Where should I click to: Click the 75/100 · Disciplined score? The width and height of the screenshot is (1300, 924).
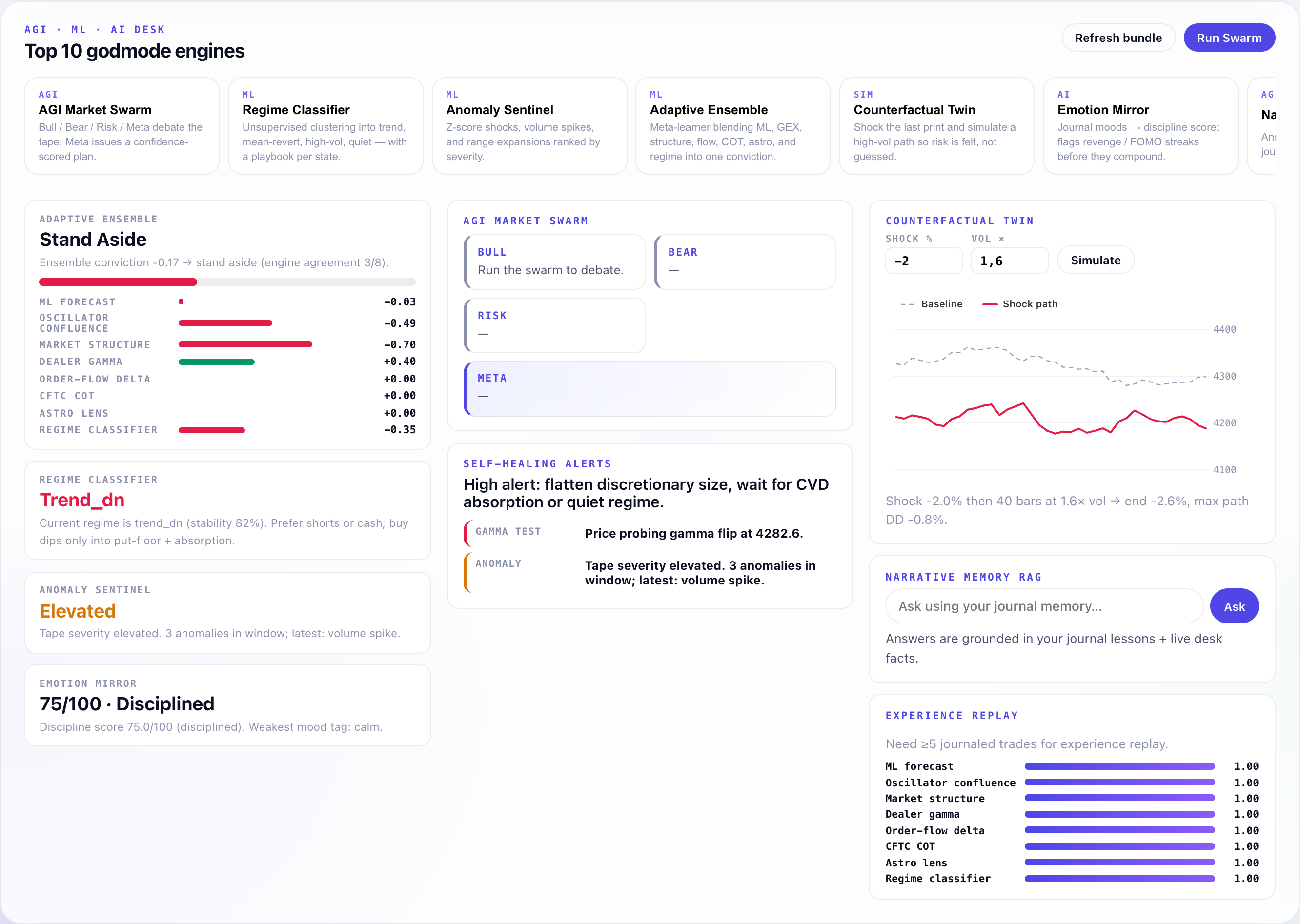click(127, 704)
